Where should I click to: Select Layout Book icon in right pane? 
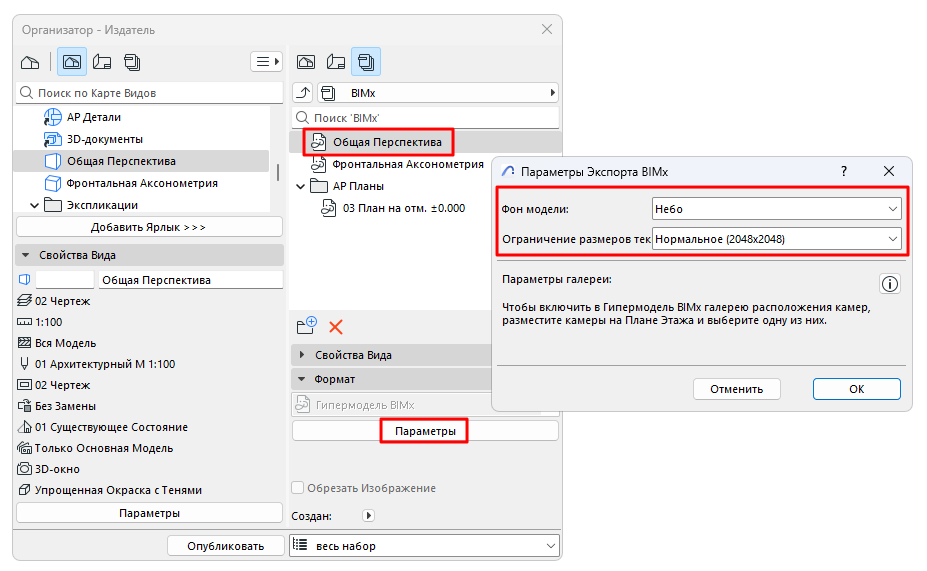pos(336,62)
